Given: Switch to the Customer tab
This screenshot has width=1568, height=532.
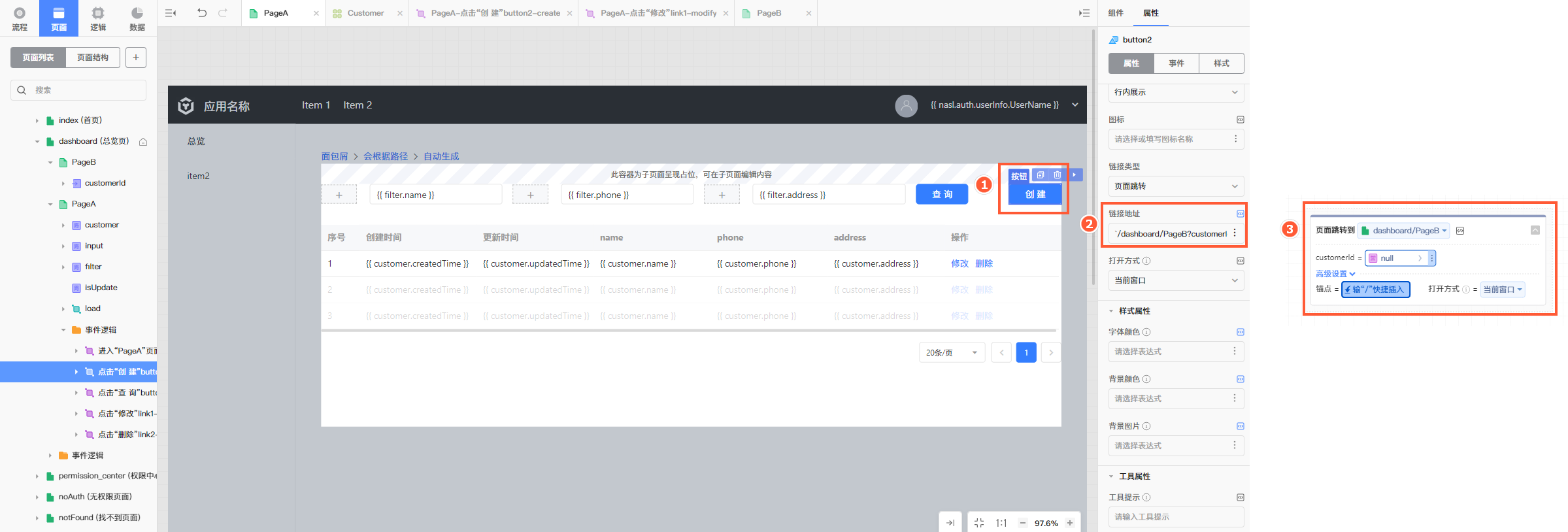Looking at the screenshot, I should 365,13.
